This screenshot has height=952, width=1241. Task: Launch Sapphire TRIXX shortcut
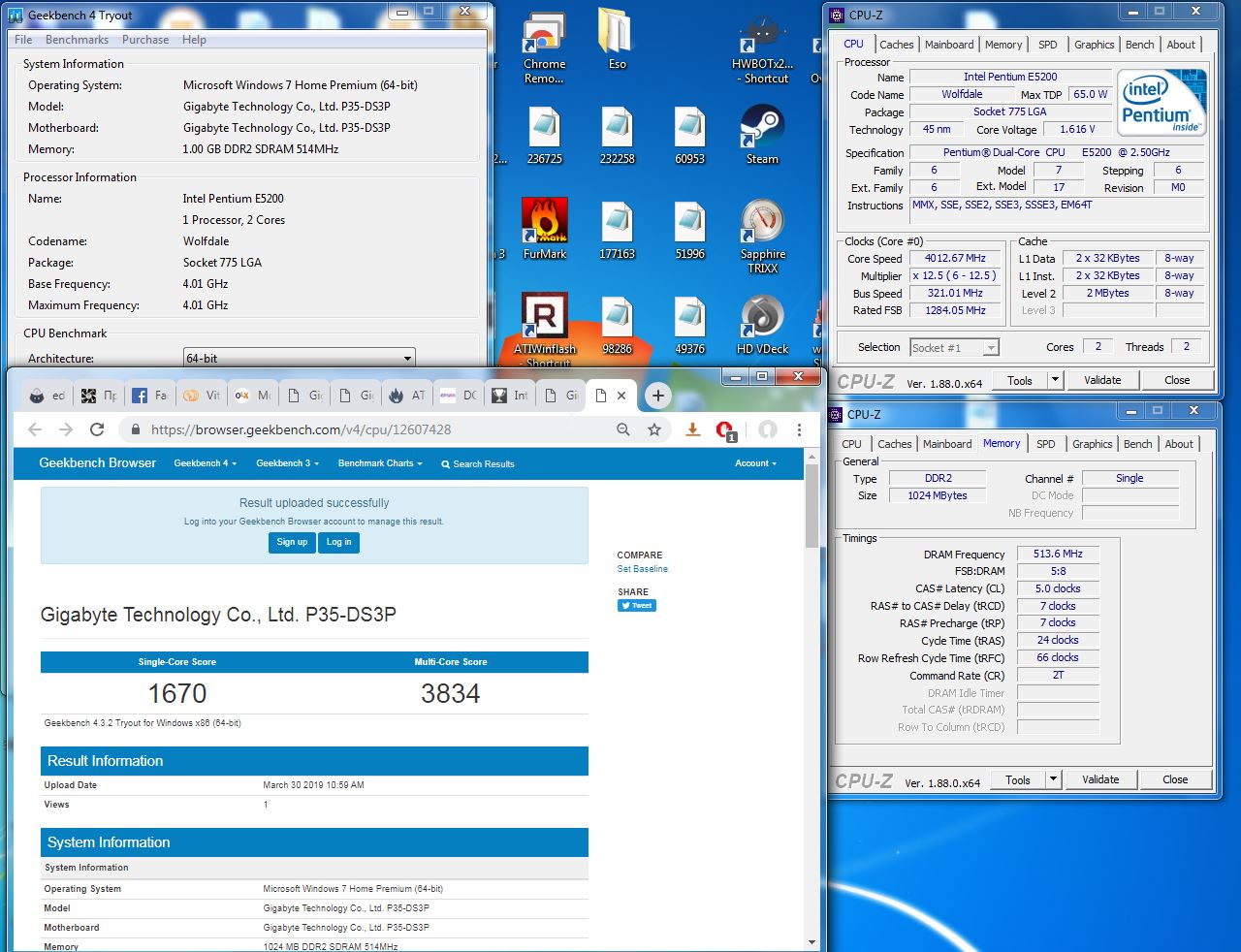click(762, 236)
